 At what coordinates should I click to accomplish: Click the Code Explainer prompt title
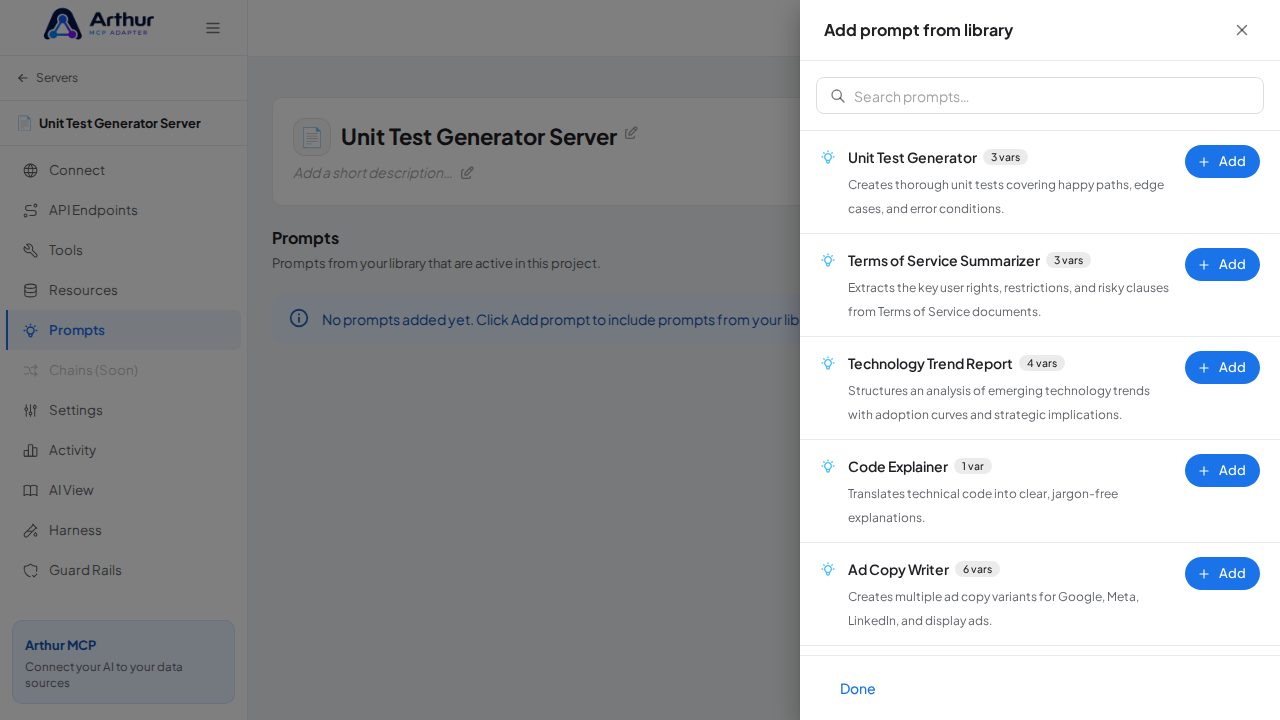[x=898, y=467]
